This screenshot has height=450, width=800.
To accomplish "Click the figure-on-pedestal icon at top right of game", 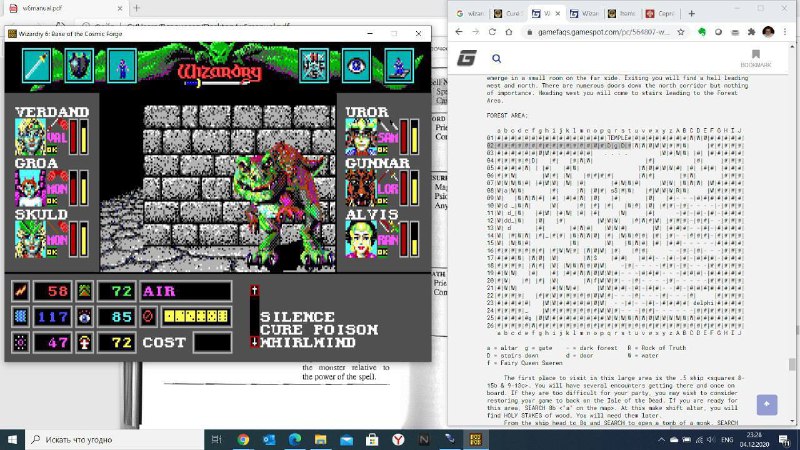I will (399, 65).
